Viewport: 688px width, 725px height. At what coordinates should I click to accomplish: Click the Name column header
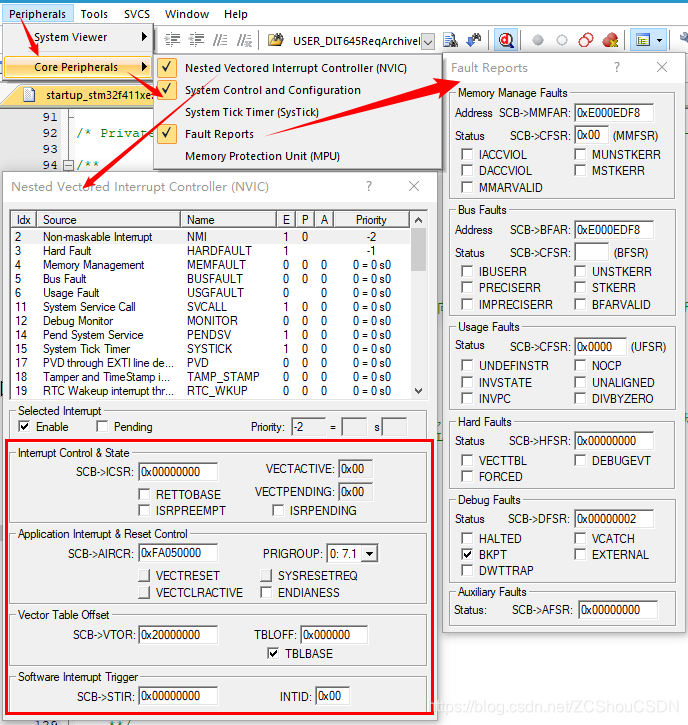pyautogui.click(x=228, y=220)
